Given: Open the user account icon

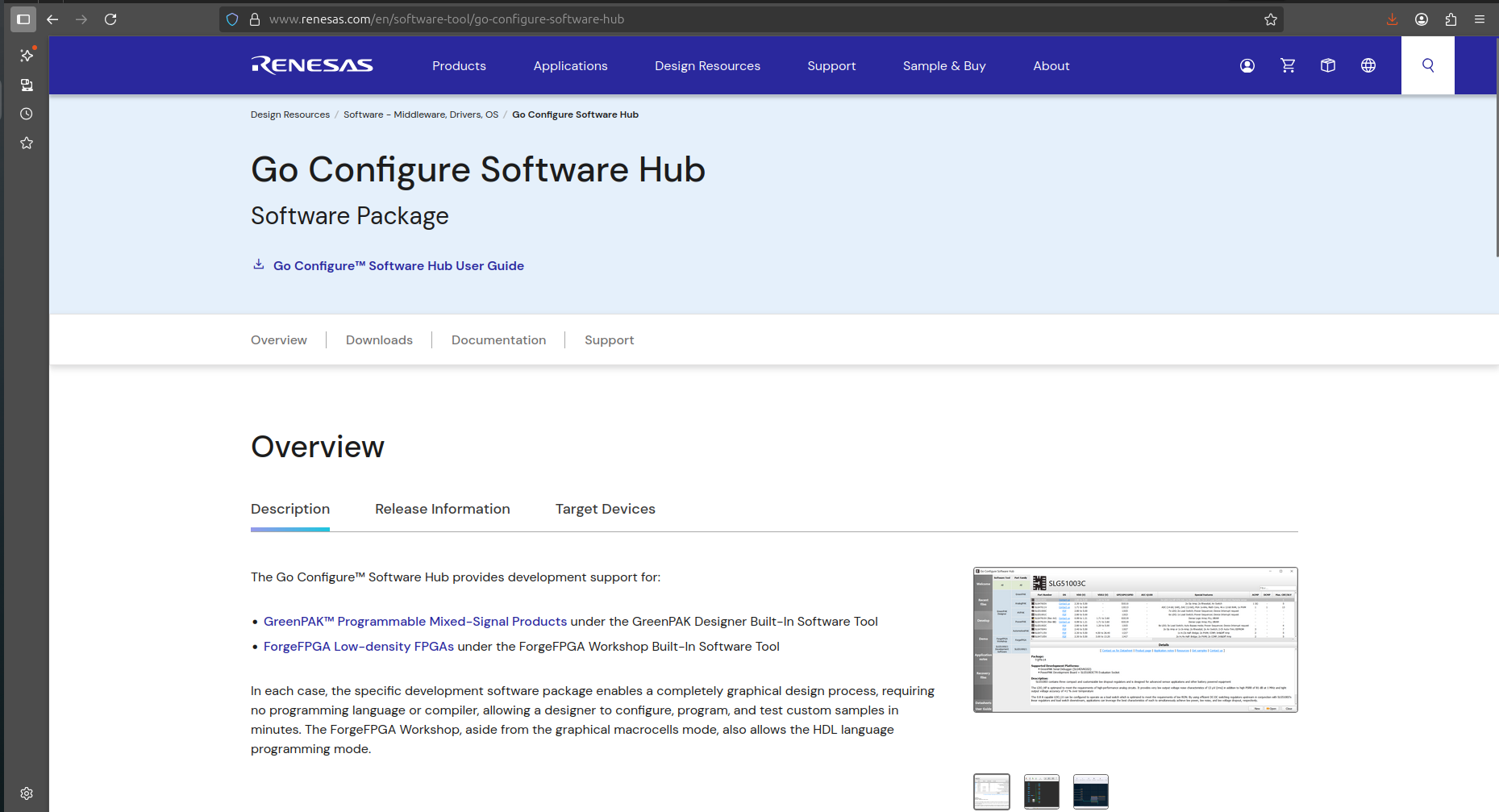Looking at the screenshot, I should pos(1247,65).
